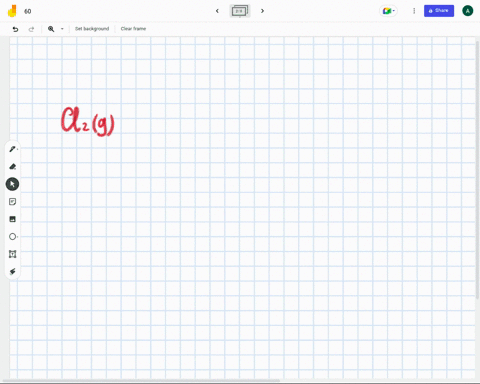This screenshot has height=384, width=480.
Task: Activate the Select arrow tool
Action: click(12, 184)
